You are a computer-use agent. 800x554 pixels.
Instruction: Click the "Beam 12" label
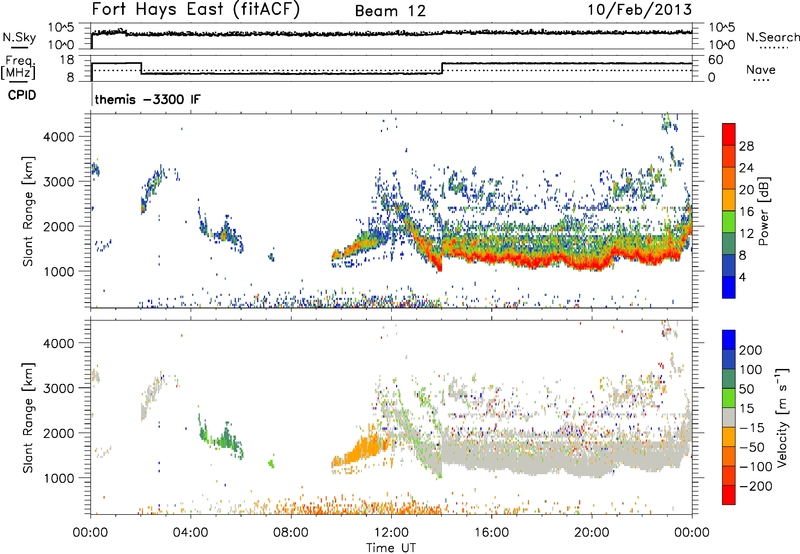tap(390, 11)
